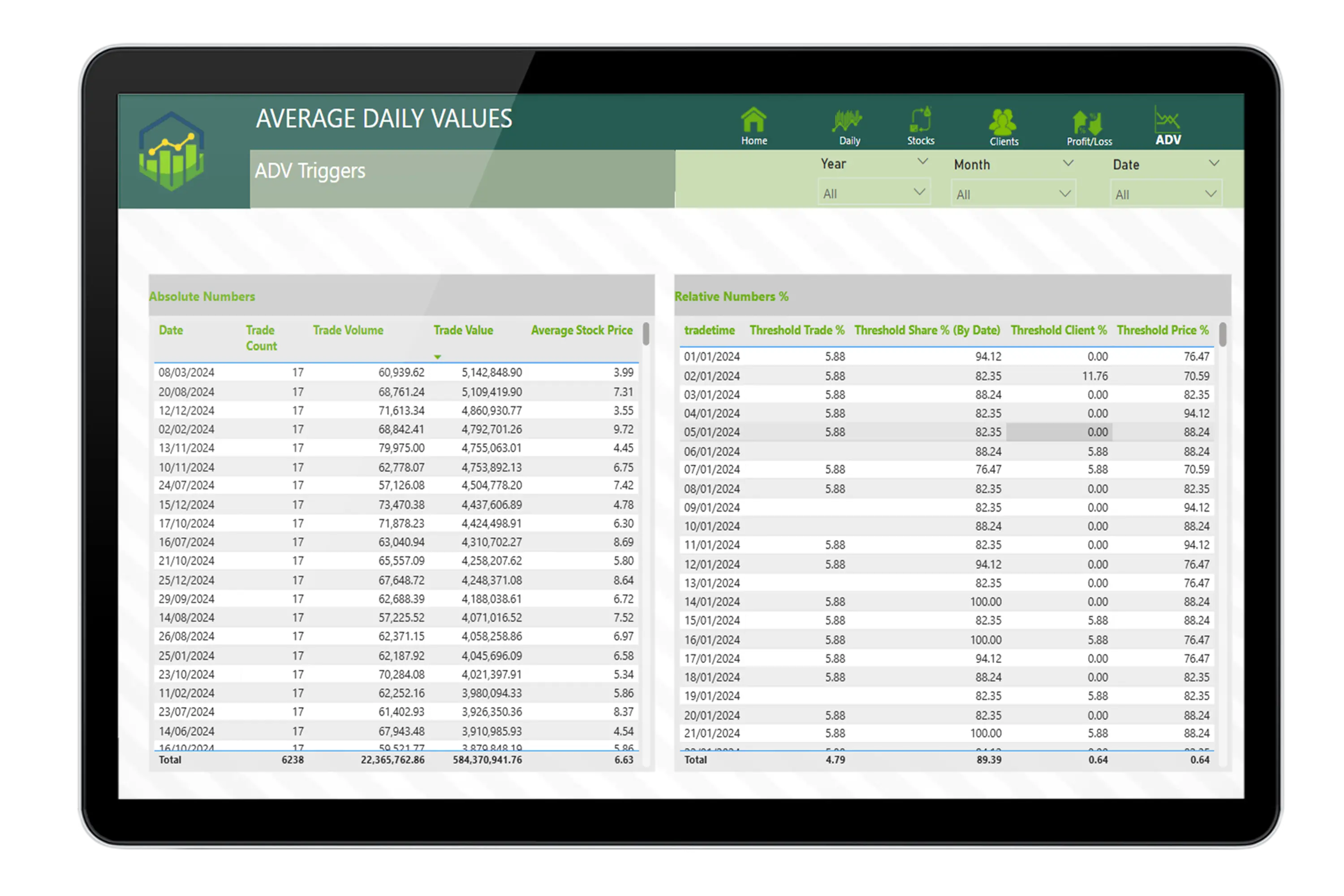The image size is (1344, 896).
Task: Collapse the Year slicer header chevron
Action: coord(922,162)
